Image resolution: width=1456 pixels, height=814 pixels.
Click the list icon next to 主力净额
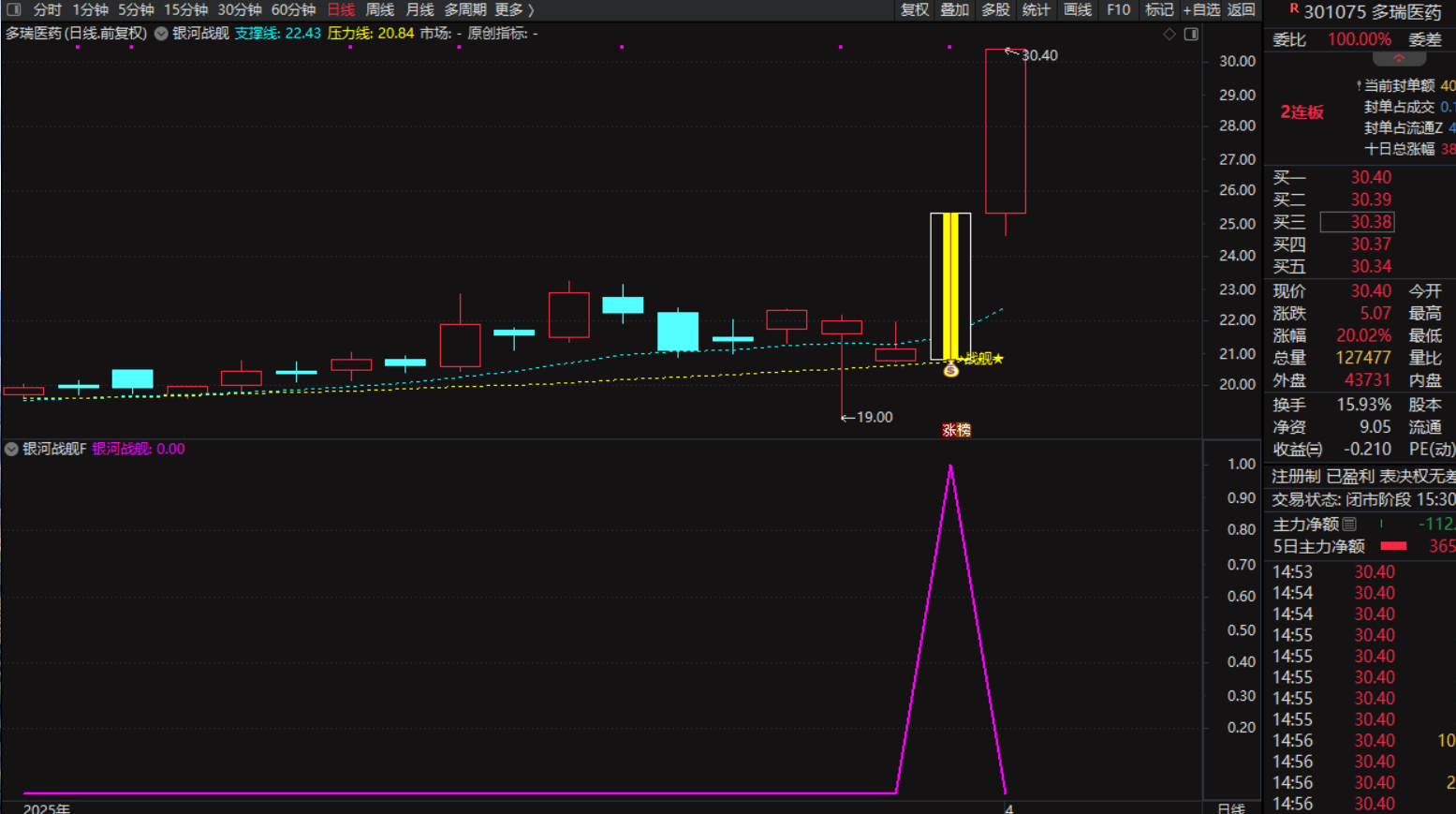click(1349, 524)
